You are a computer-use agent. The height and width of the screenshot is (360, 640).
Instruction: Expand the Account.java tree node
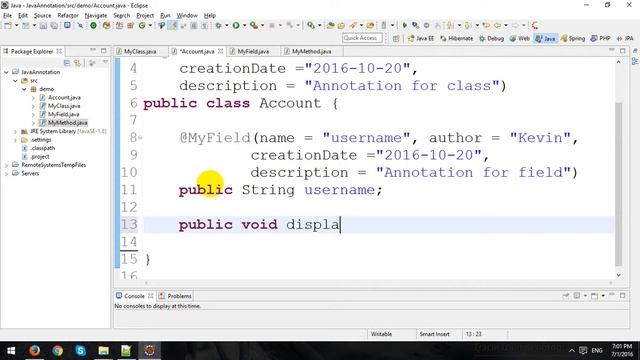[x=33, y=98]
